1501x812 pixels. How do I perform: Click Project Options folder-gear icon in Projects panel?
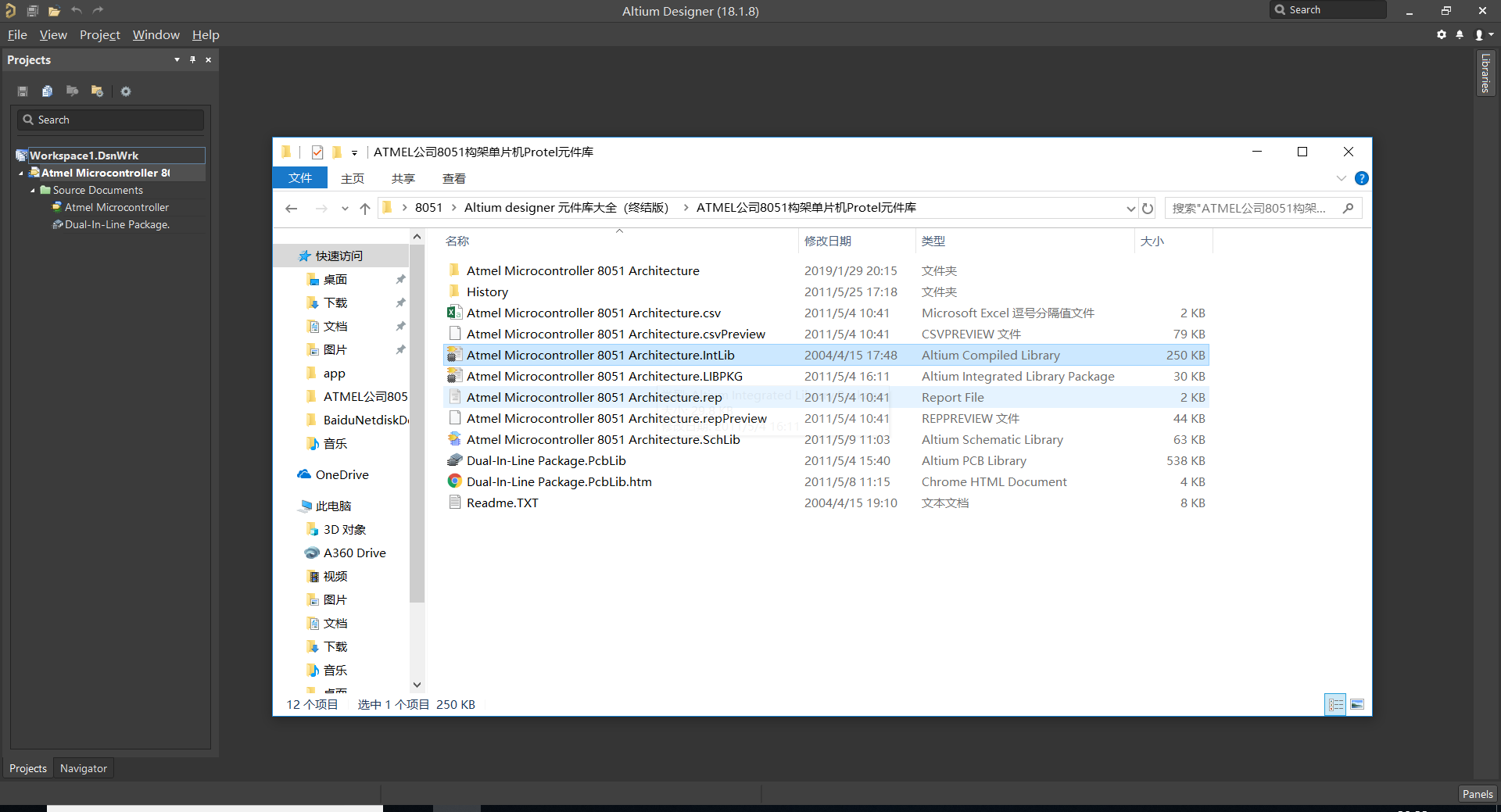pyautogui.click(x=97, y=91)
